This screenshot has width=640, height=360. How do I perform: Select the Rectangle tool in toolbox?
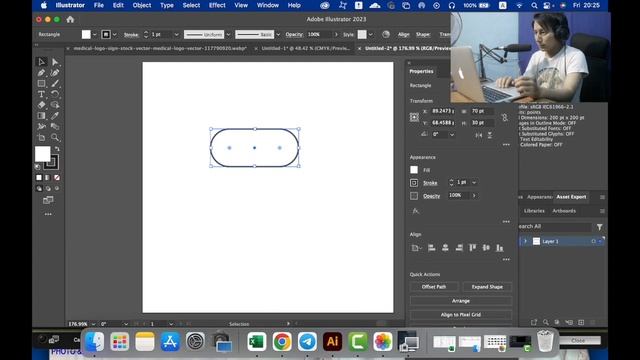[x=41, y=83]
